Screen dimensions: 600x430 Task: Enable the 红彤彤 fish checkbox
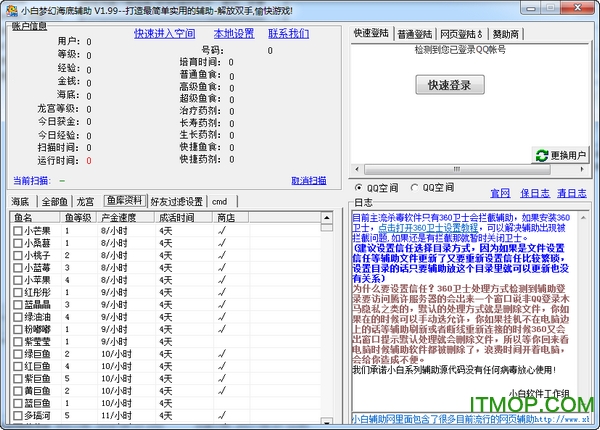tap(16, 292)
